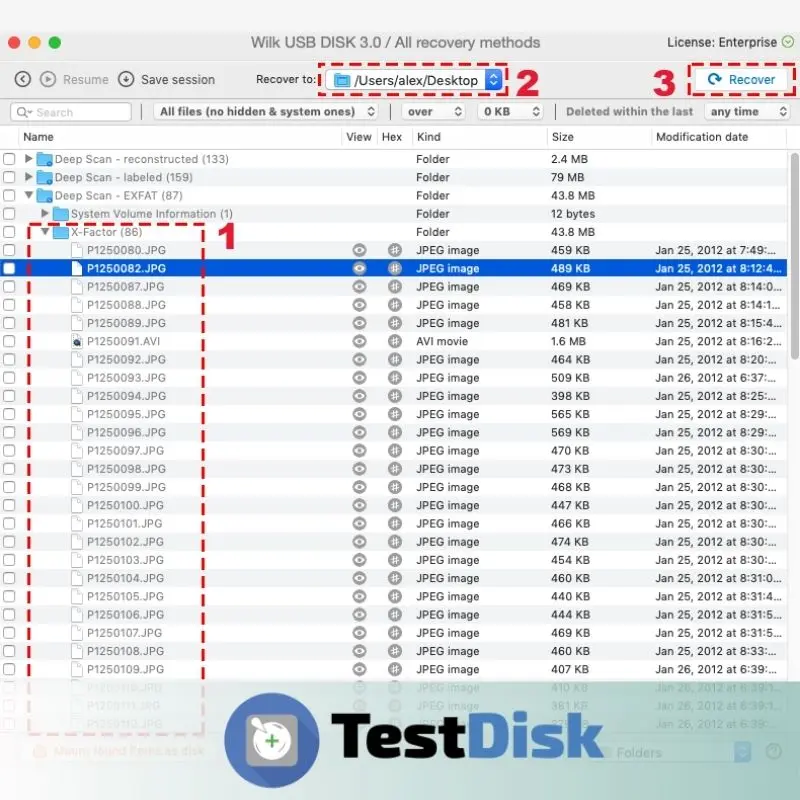Click the Recover button
The width and height of the screenshot is (800, 800).
[x=741, y=79]
